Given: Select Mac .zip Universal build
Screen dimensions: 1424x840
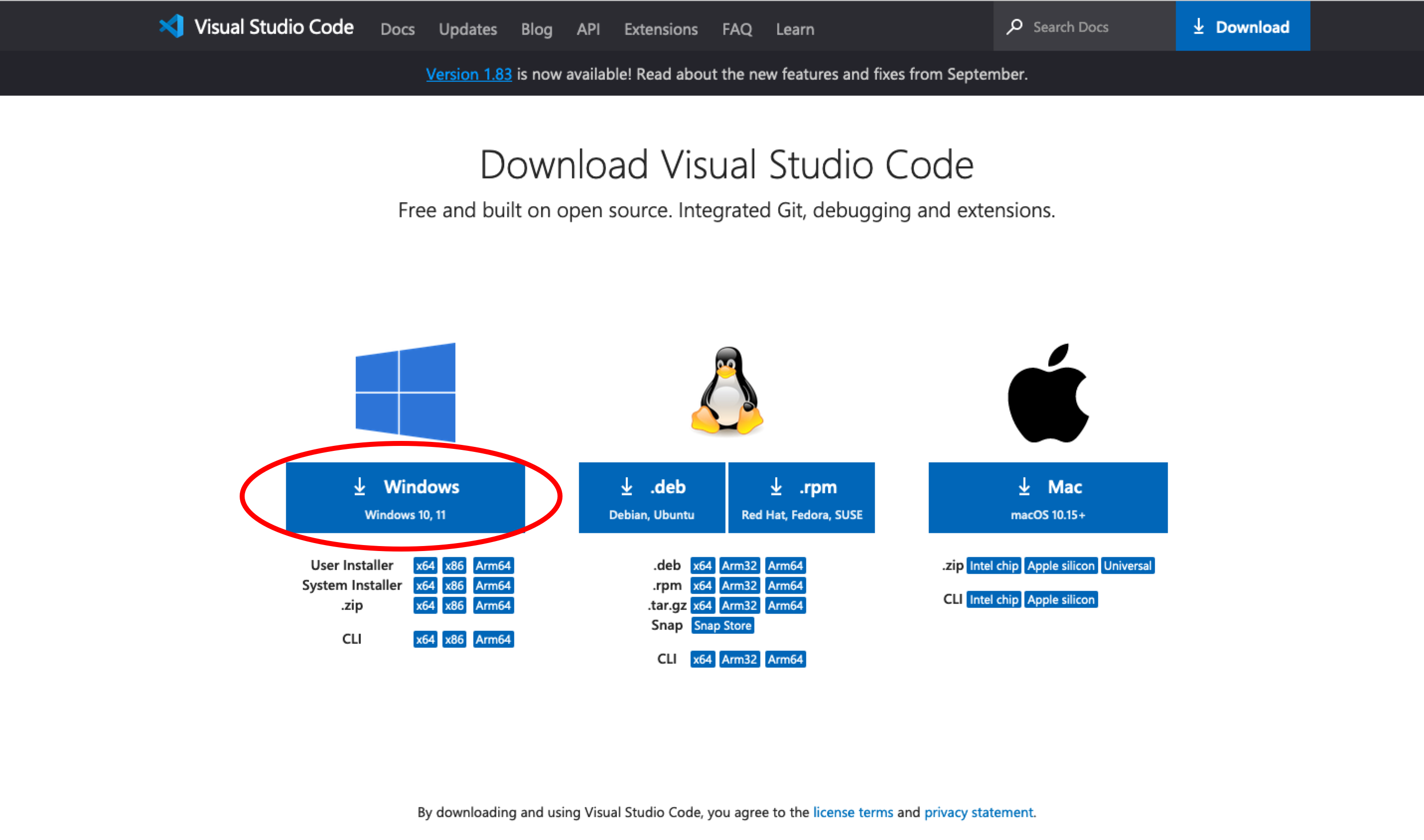Looking at the screenshot, I should [x=1128, y=565].
